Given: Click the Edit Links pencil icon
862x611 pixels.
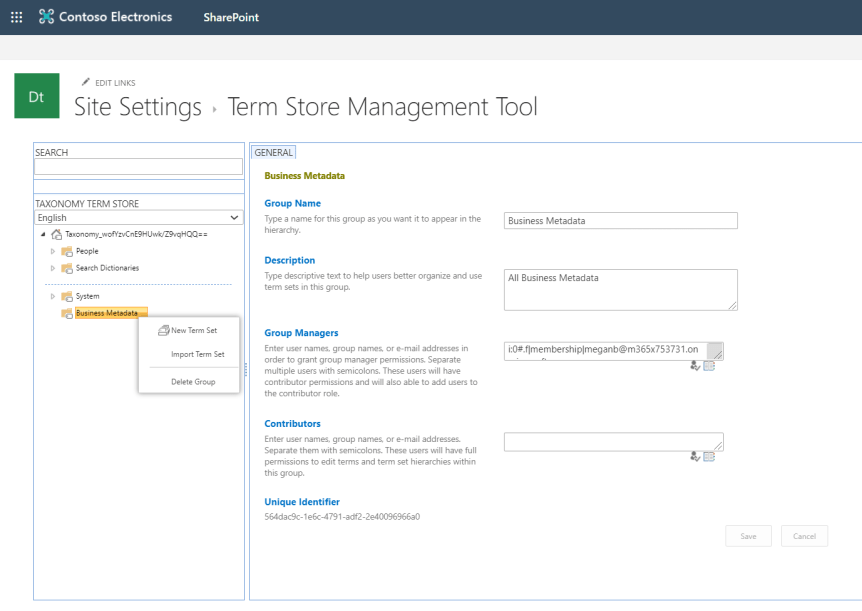Looking at the screenshot, I should tap(86, 82).
